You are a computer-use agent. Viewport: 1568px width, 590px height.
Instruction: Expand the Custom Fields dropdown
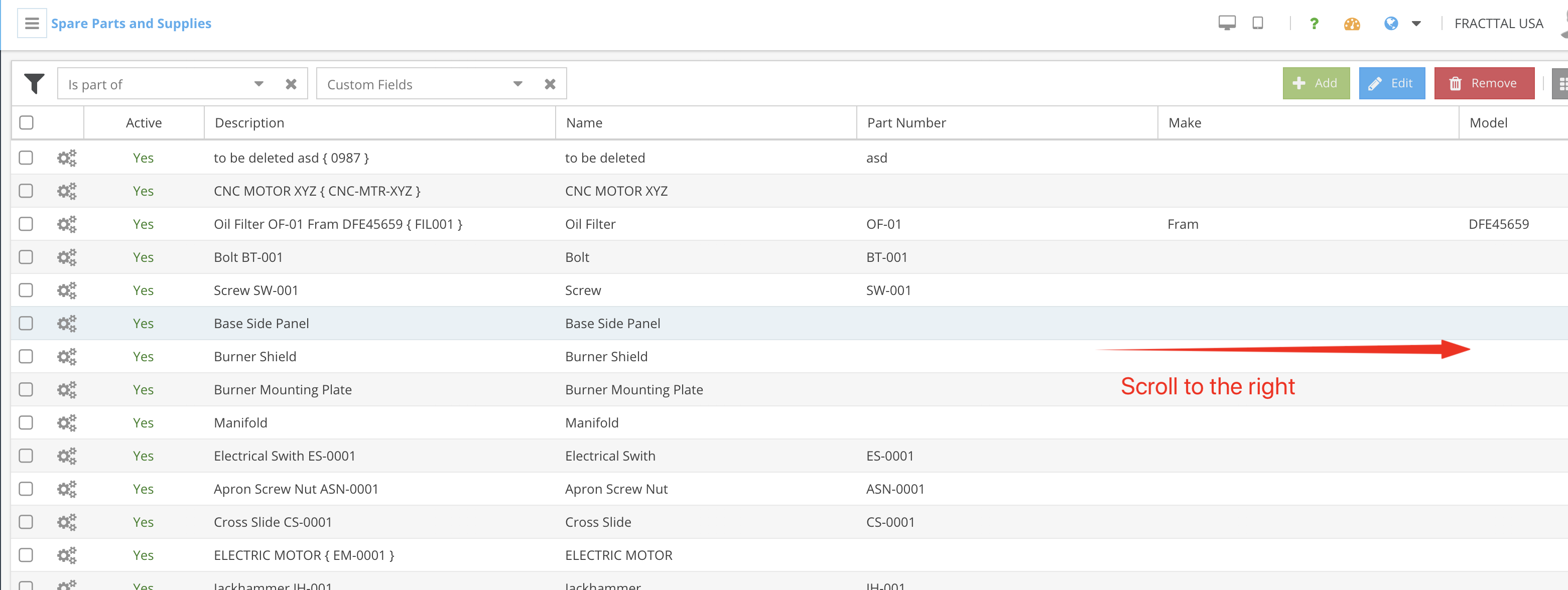(517, 84)
